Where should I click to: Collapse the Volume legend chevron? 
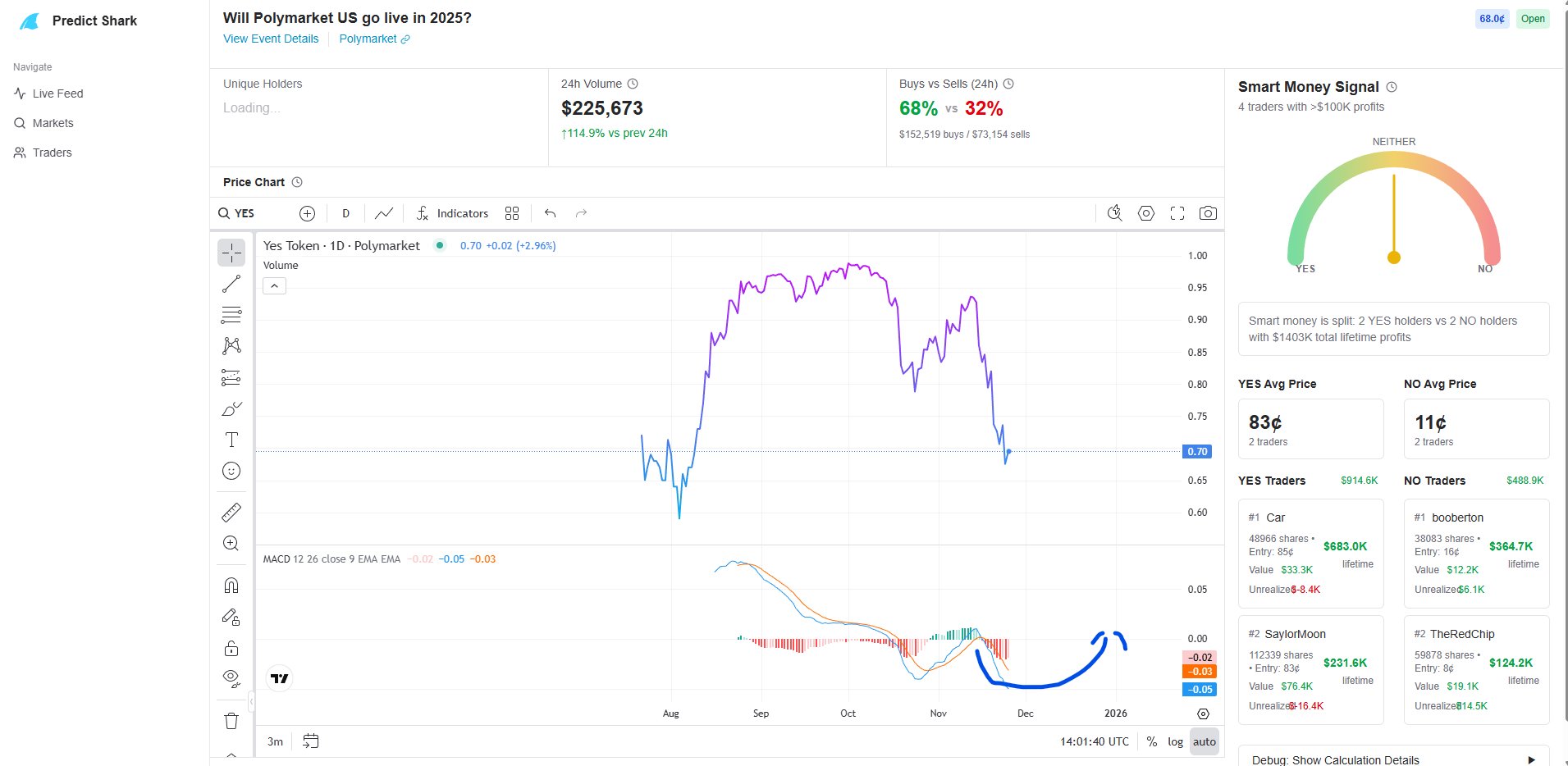(x=274, y=286)
